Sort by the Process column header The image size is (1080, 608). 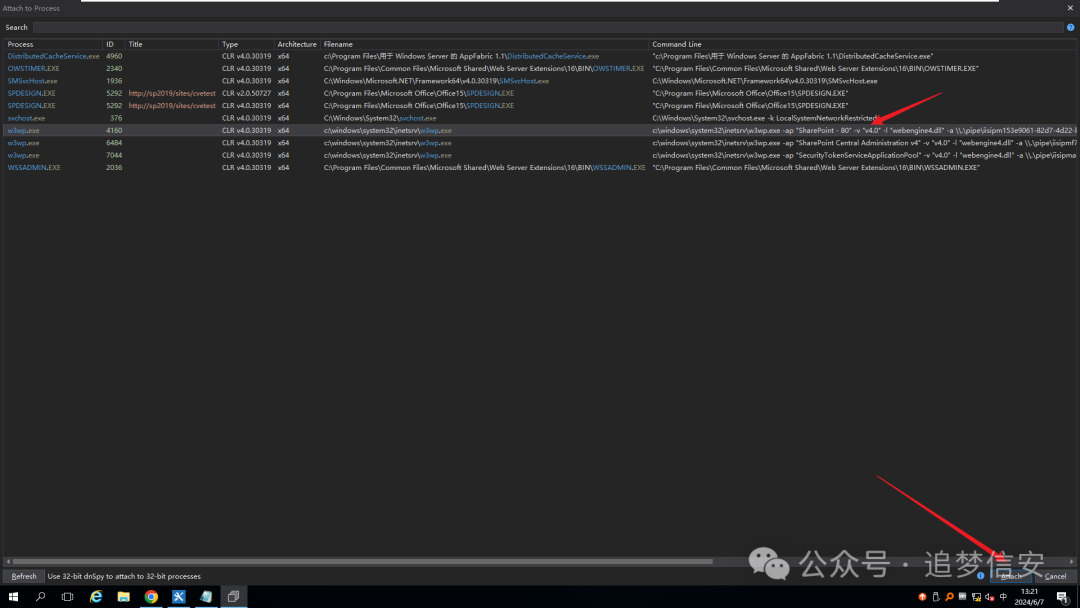click(53, 44)
